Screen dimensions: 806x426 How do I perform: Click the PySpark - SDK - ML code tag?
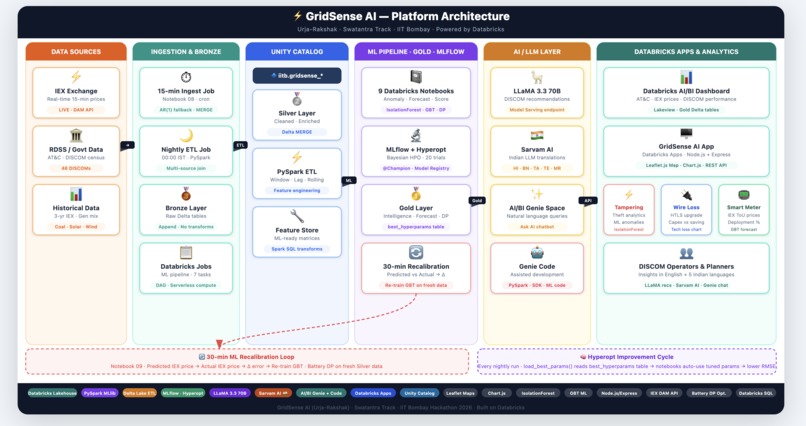(x=537, y=286)
